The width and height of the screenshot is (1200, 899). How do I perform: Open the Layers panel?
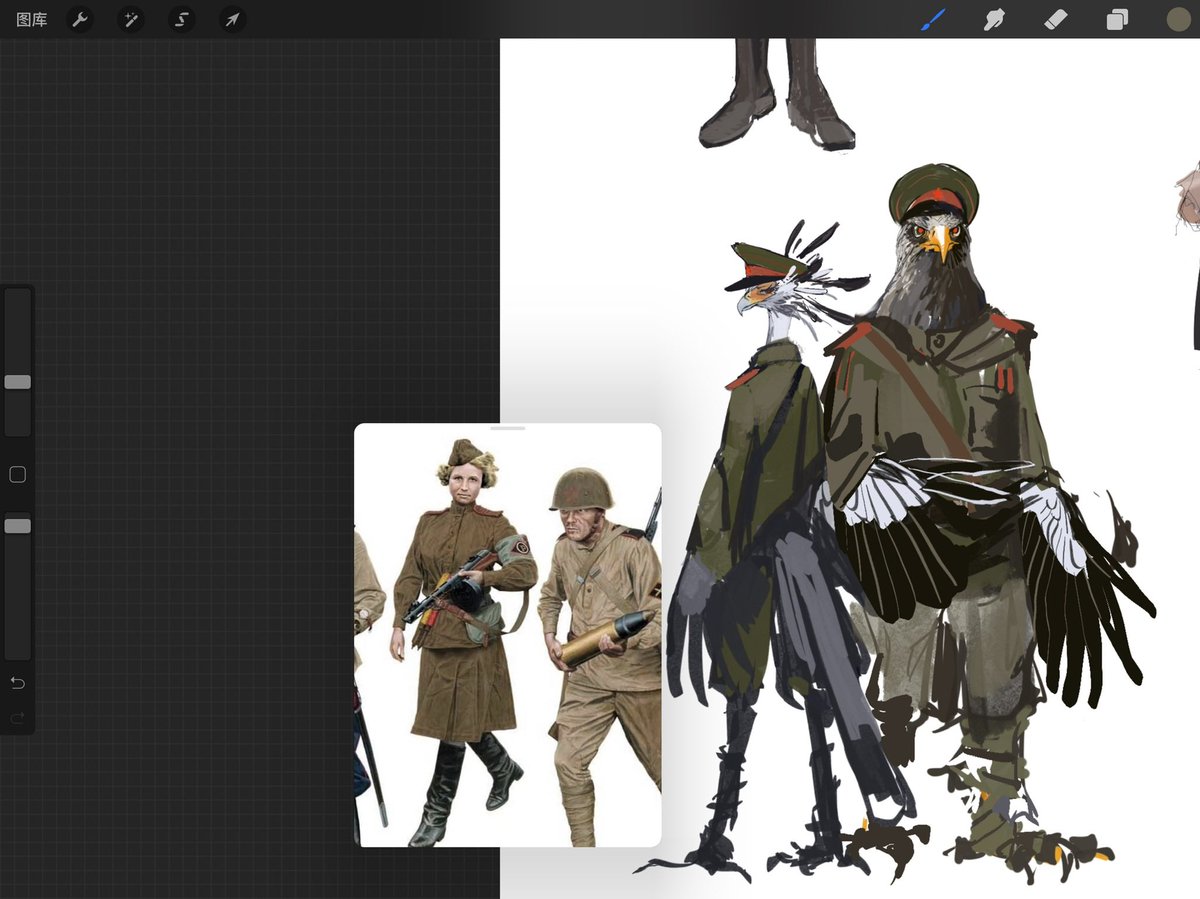point(1117,19)
